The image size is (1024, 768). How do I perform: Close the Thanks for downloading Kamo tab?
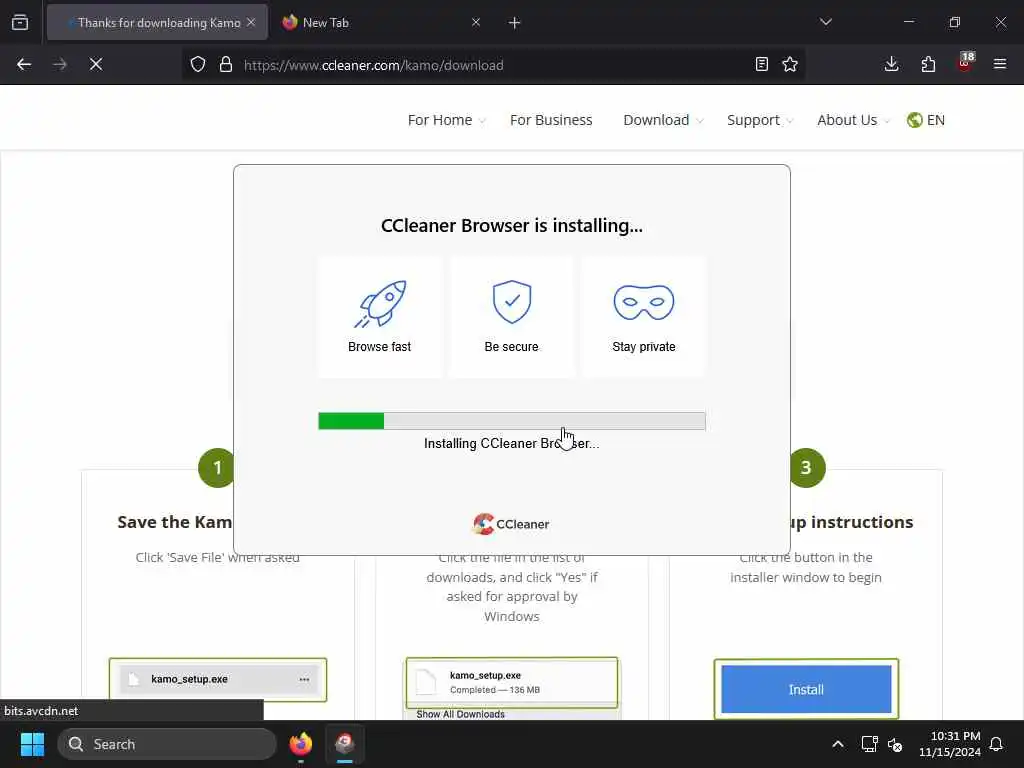click(x=251, y=22)
